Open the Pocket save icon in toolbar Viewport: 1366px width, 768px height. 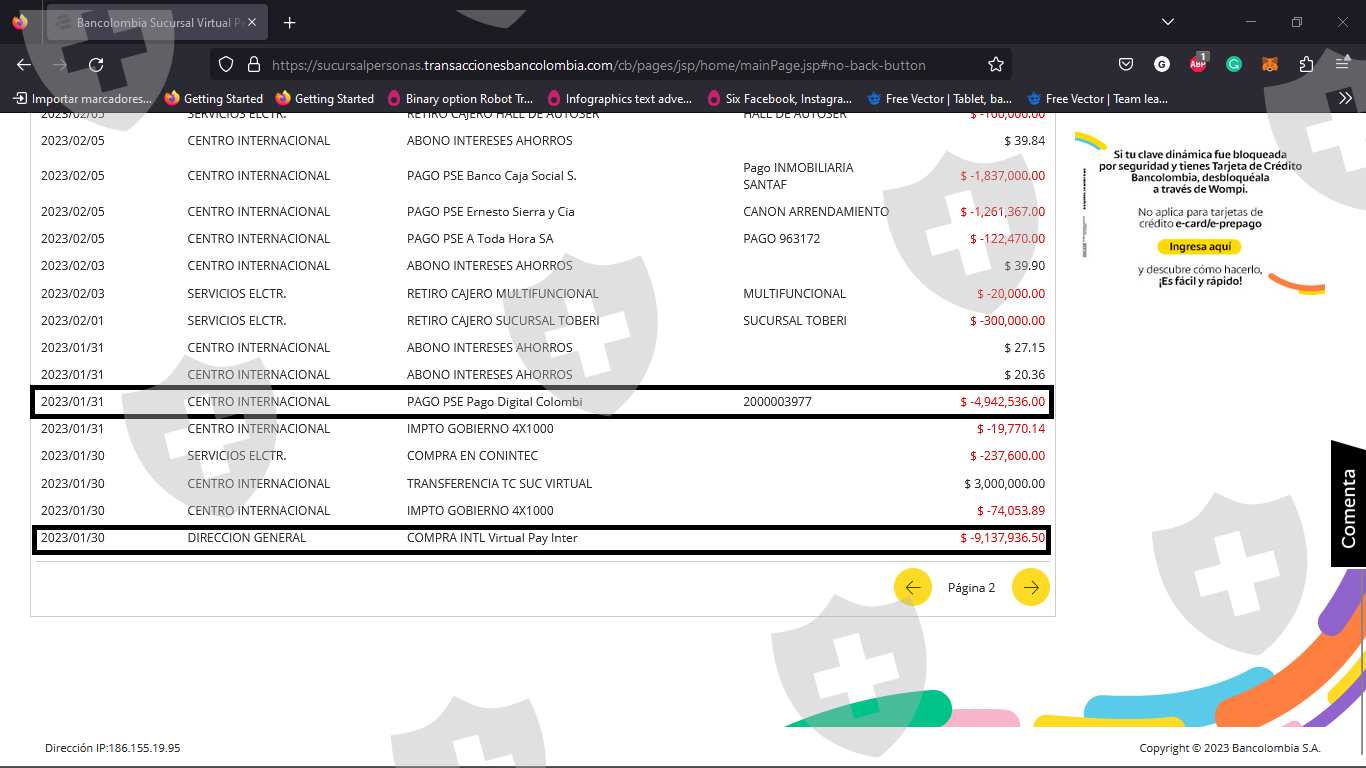click(x=1125, y=65)
